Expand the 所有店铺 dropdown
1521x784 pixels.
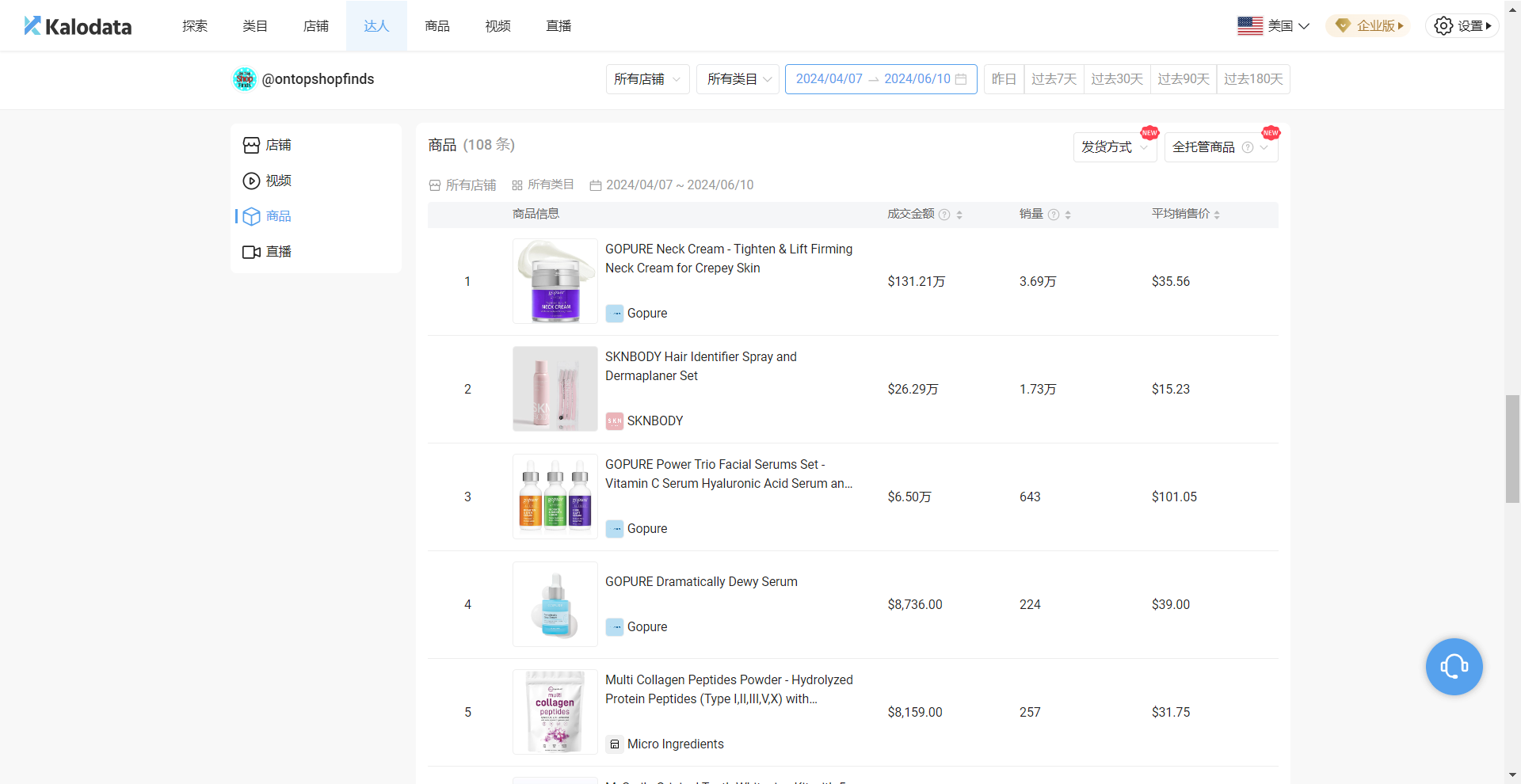tap(647, 79)
